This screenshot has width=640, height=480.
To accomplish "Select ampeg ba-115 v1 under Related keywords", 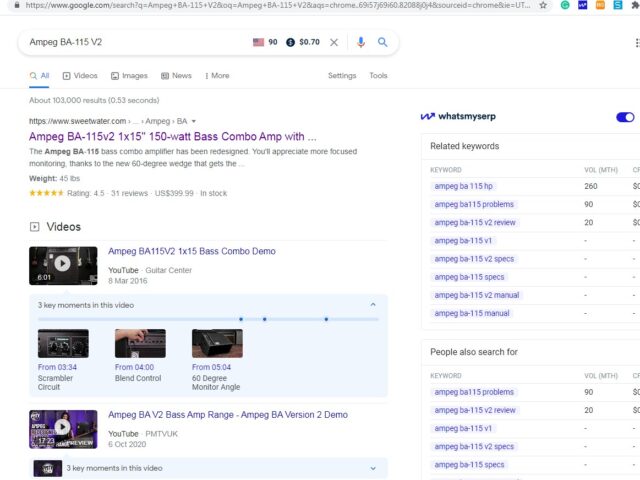I will [463, 240].
